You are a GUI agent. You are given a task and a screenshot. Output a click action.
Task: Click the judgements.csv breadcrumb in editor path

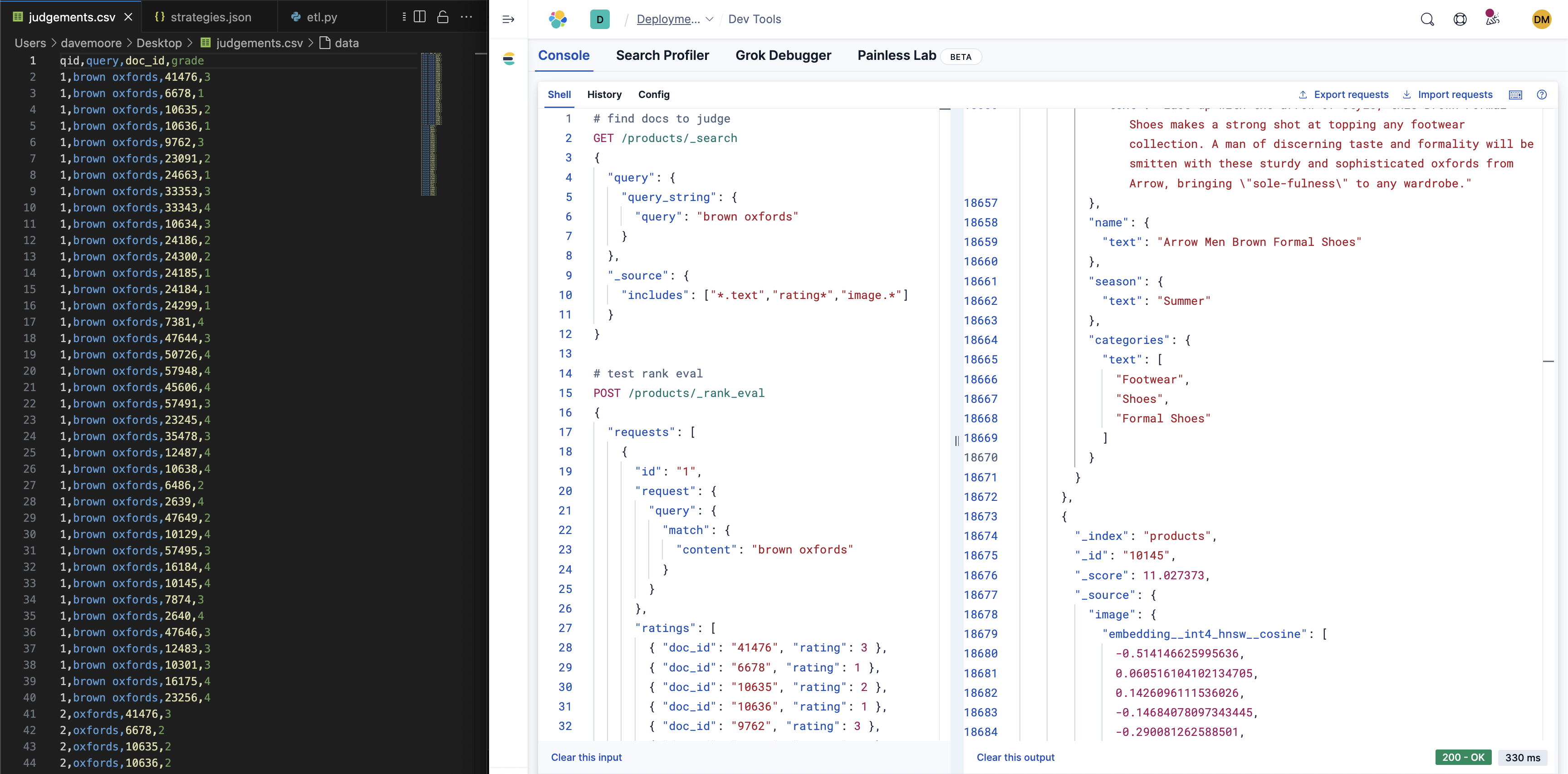pos(259,43)
